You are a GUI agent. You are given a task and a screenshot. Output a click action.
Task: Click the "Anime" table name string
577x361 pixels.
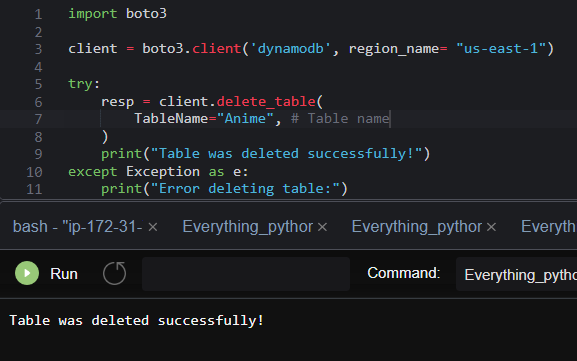[245, 118]
